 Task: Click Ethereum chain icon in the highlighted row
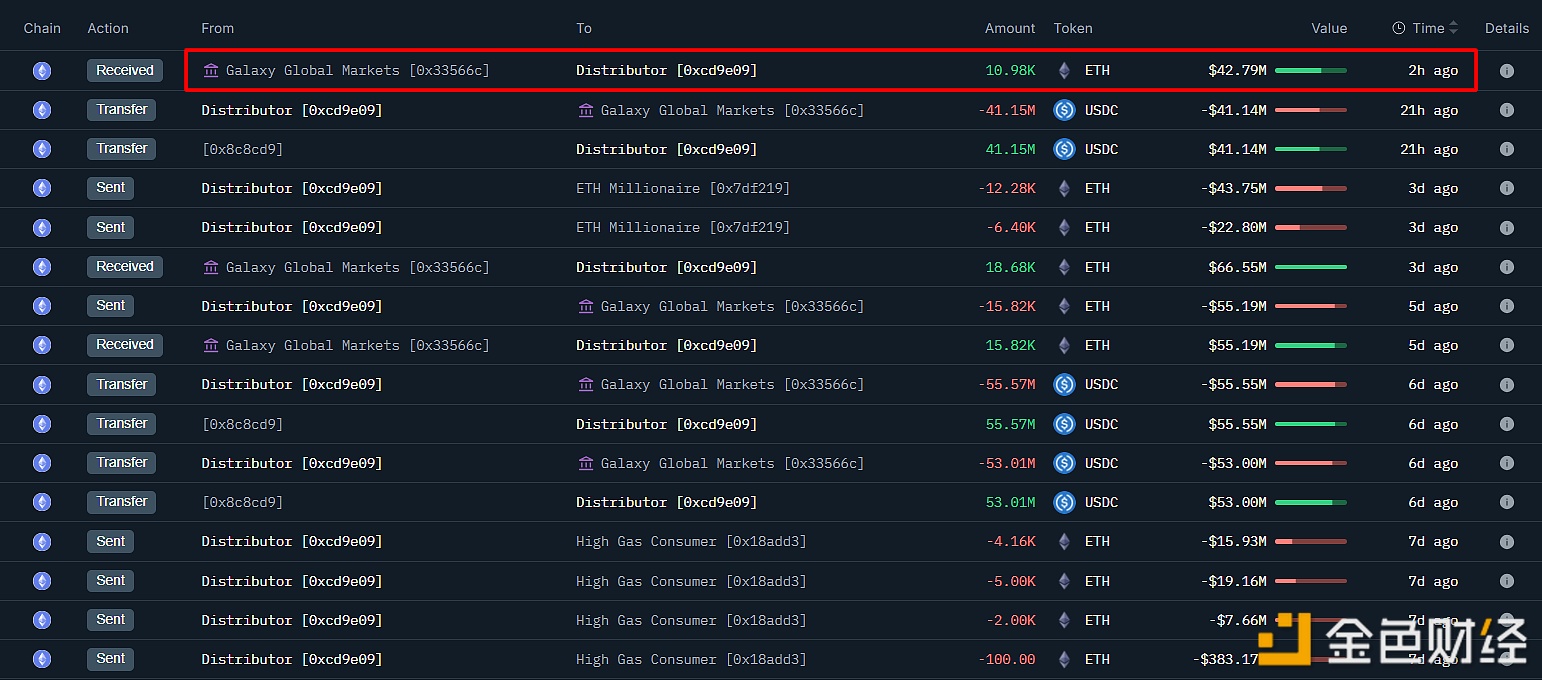[x=42, y=71]
